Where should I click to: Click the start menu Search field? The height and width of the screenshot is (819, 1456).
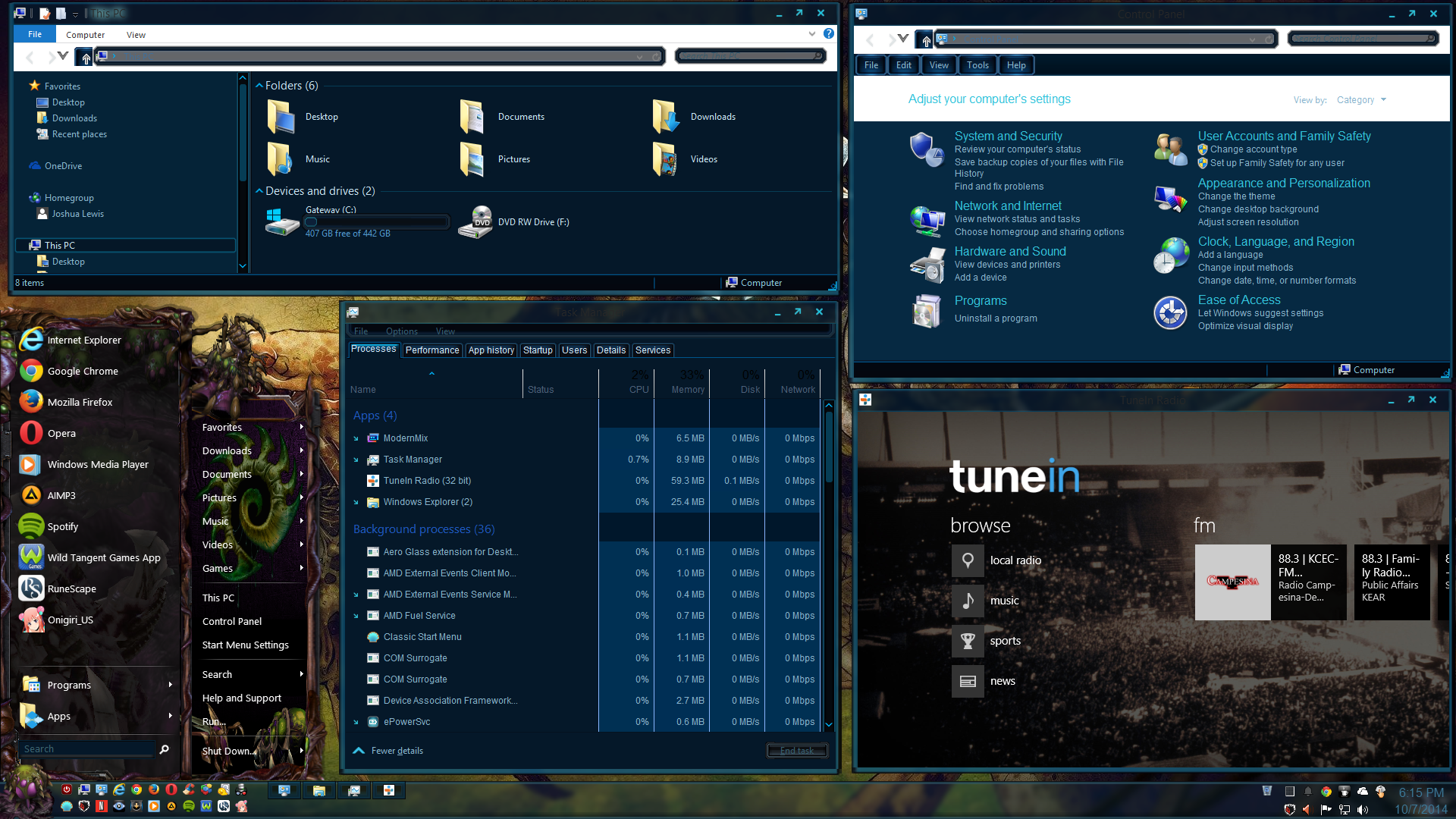pos(87,749)
